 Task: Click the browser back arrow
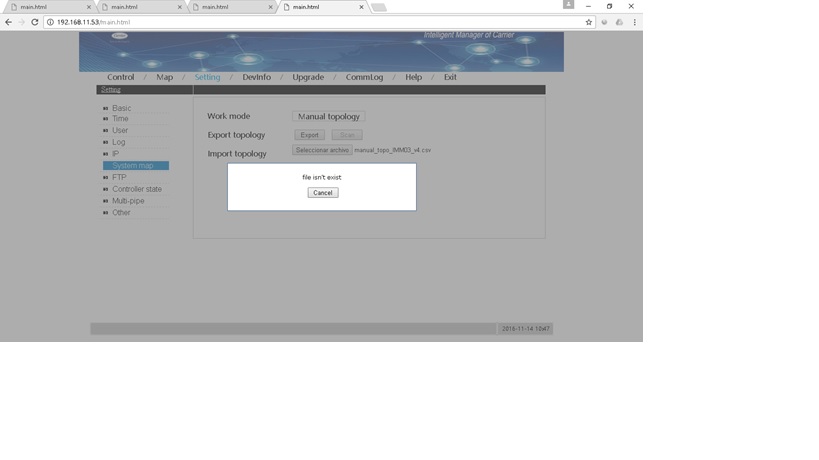[9, 22]
